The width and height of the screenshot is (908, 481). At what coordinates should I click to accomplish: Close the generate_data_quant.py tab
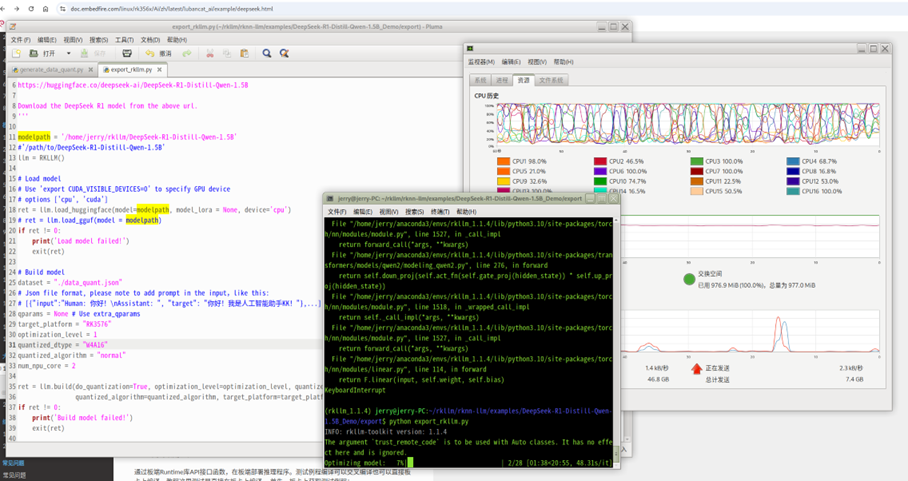(x=90, y=69)
